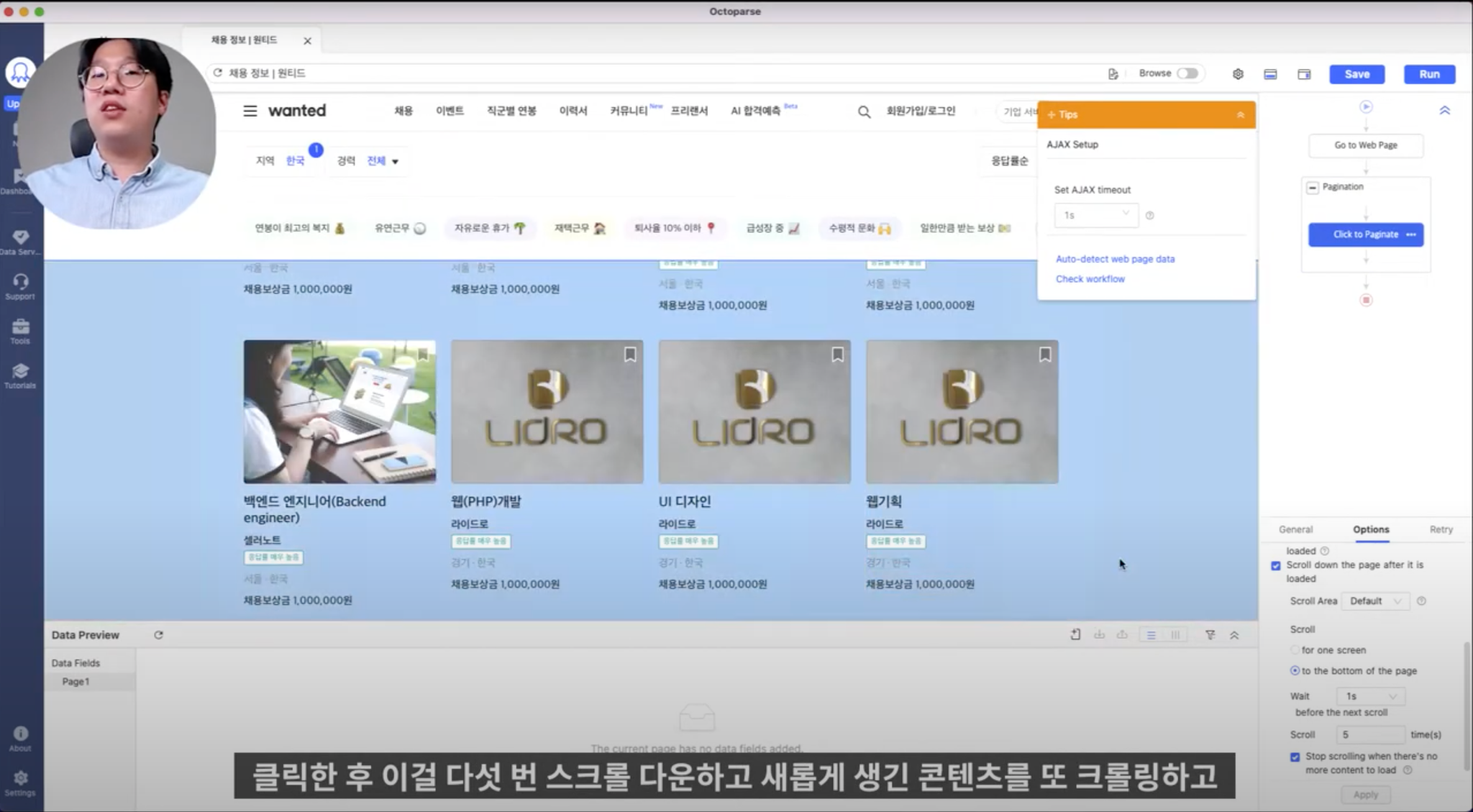Screen dimensions: 1473x812
Task: Open the 백엔드 엔지니어 job thumbnail
Action: (x=339, y=411)
